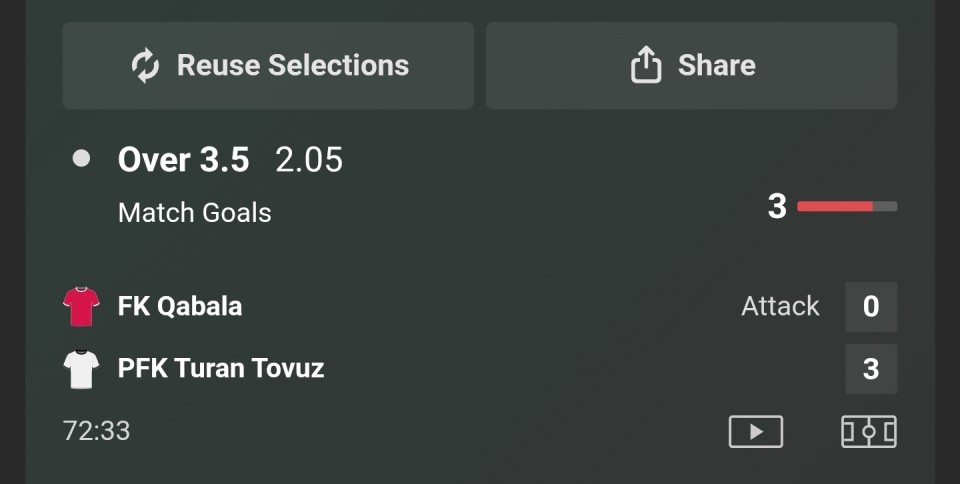Image resolution: width=960 pixels, height=484 pixels.
Task: Click the red FK Qabala jersey icon
Action: tap(81, 306)
